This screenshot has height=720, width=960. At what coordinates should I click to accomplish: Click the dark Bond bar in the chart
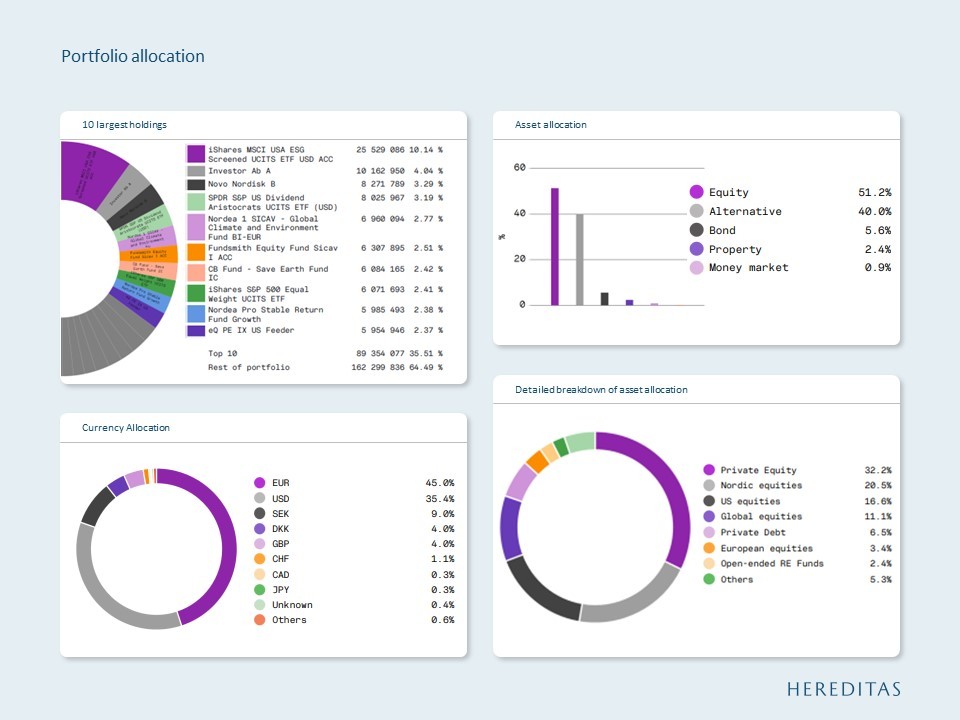pyautogui.click(x=604, y=299)
